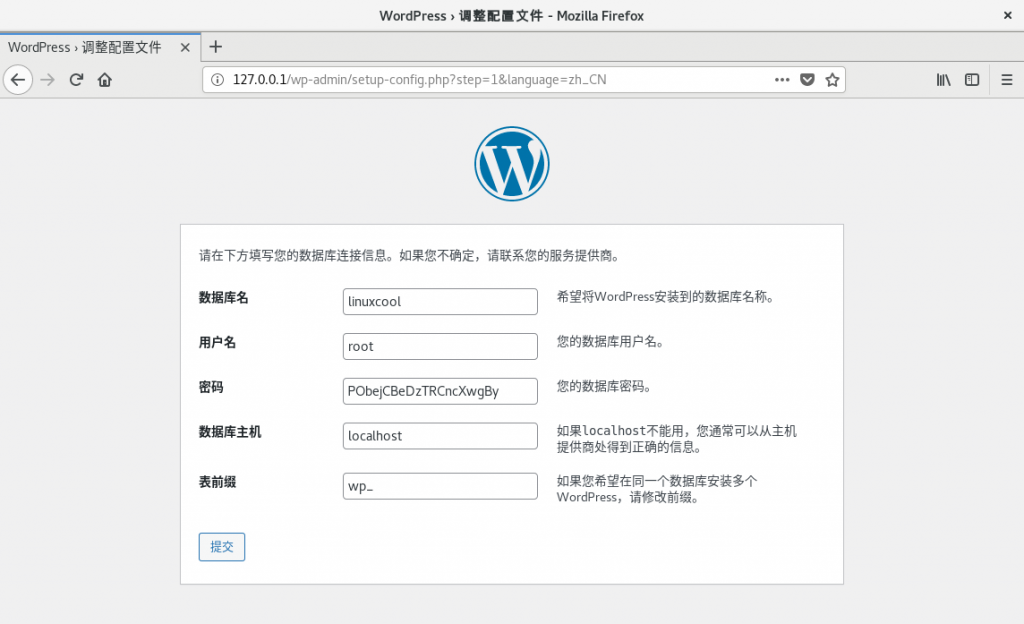1024x624 pixels.
Task: Go to the Firefox home page
Action: 104,80
